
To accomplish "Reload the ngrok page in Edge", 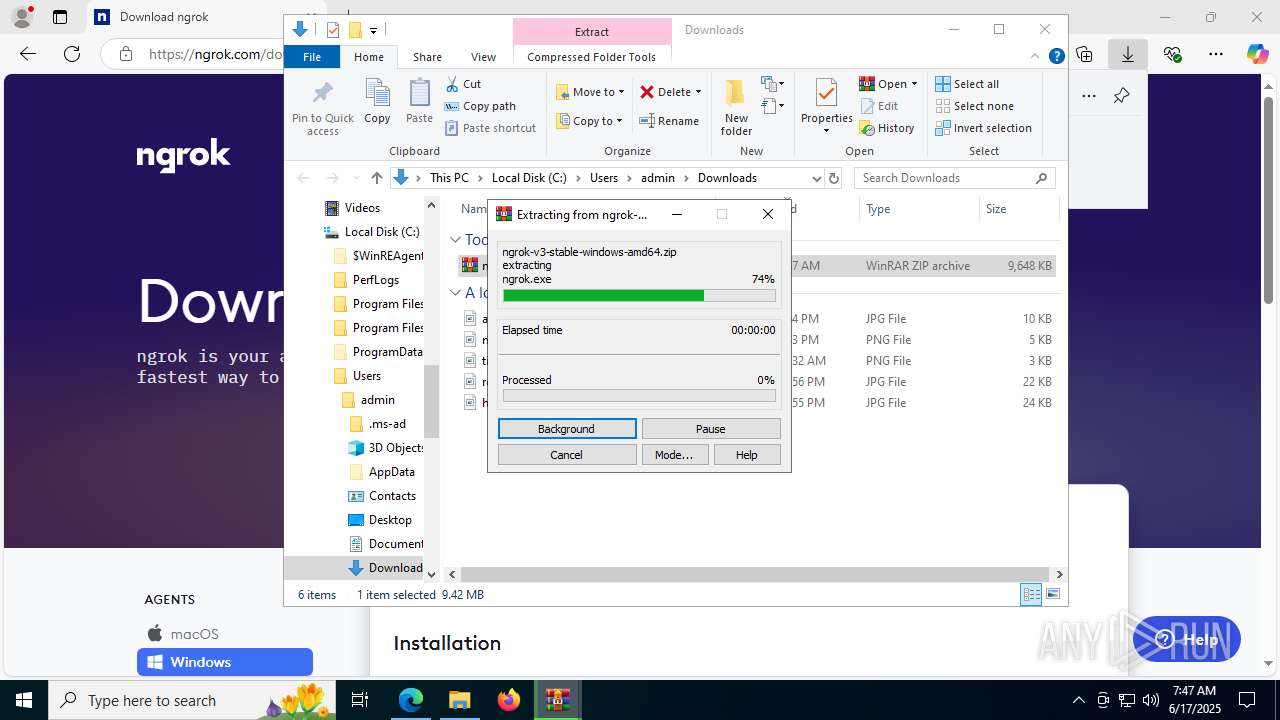I will pos(72,54).
